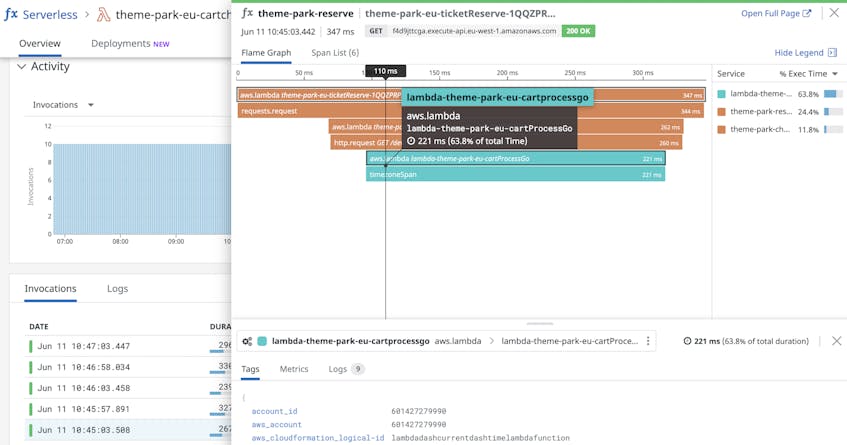
Task: Click the aws_cloudformation_logical-id tag key
Action: 318,438
